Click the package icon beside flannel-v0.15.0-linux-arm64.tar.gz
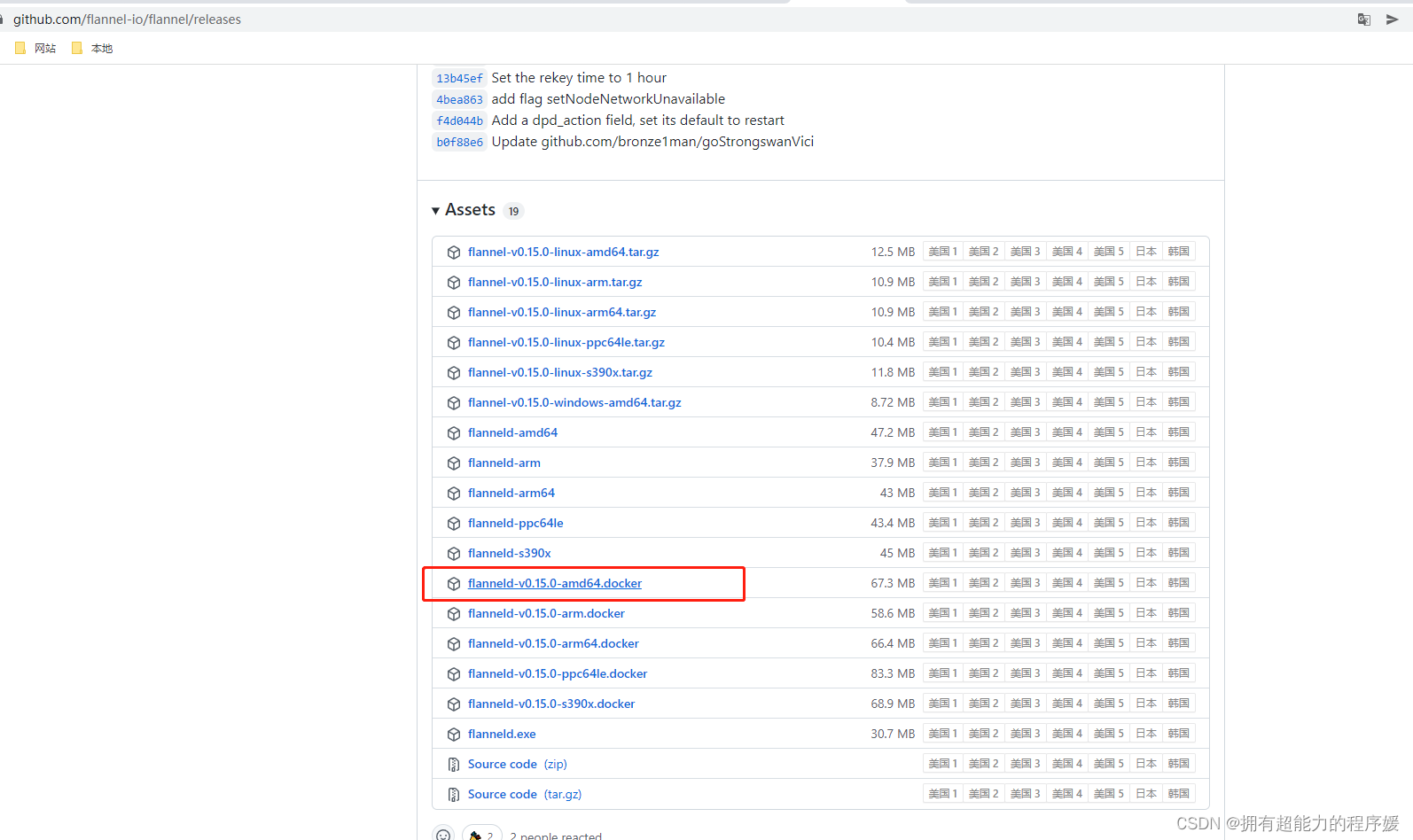Image resolution: width=1413 pixels, height=840 pixels. 454,313
